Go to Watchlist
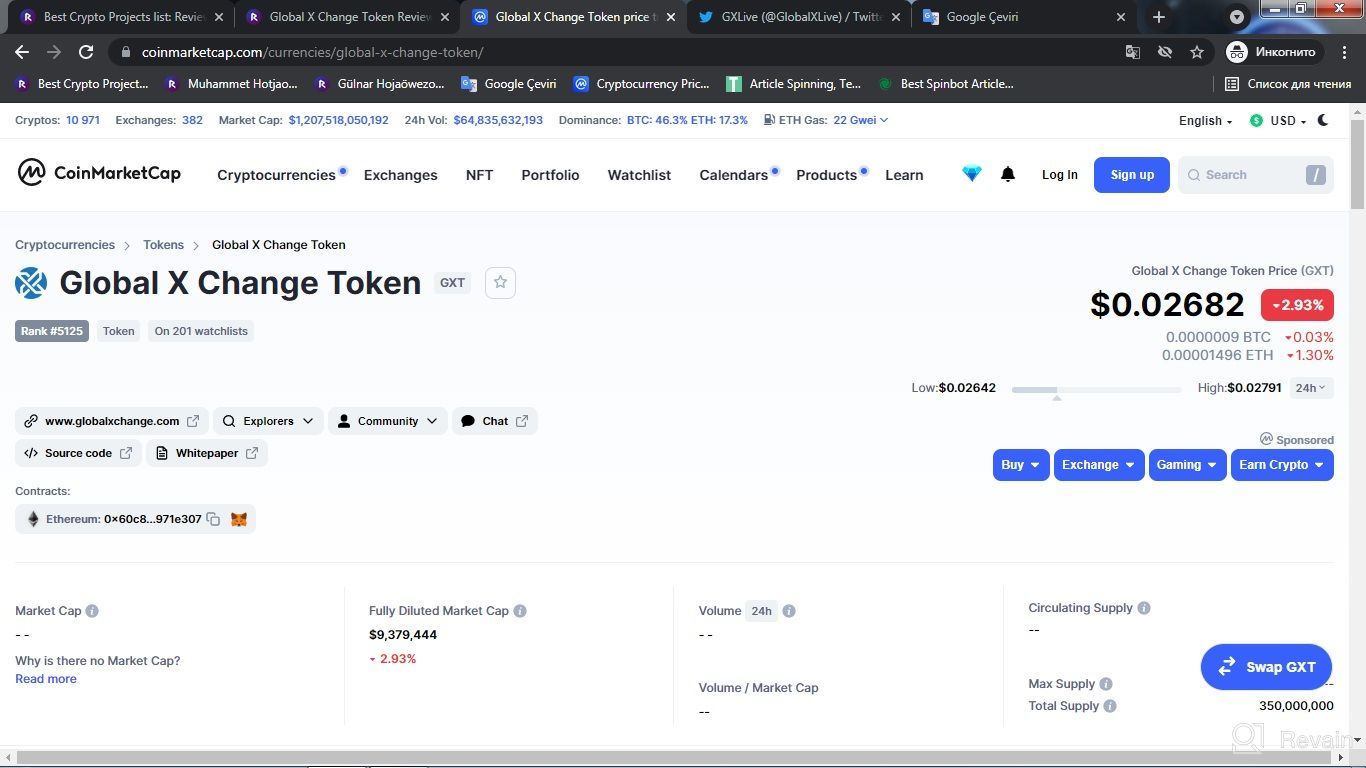 [639, 175]
